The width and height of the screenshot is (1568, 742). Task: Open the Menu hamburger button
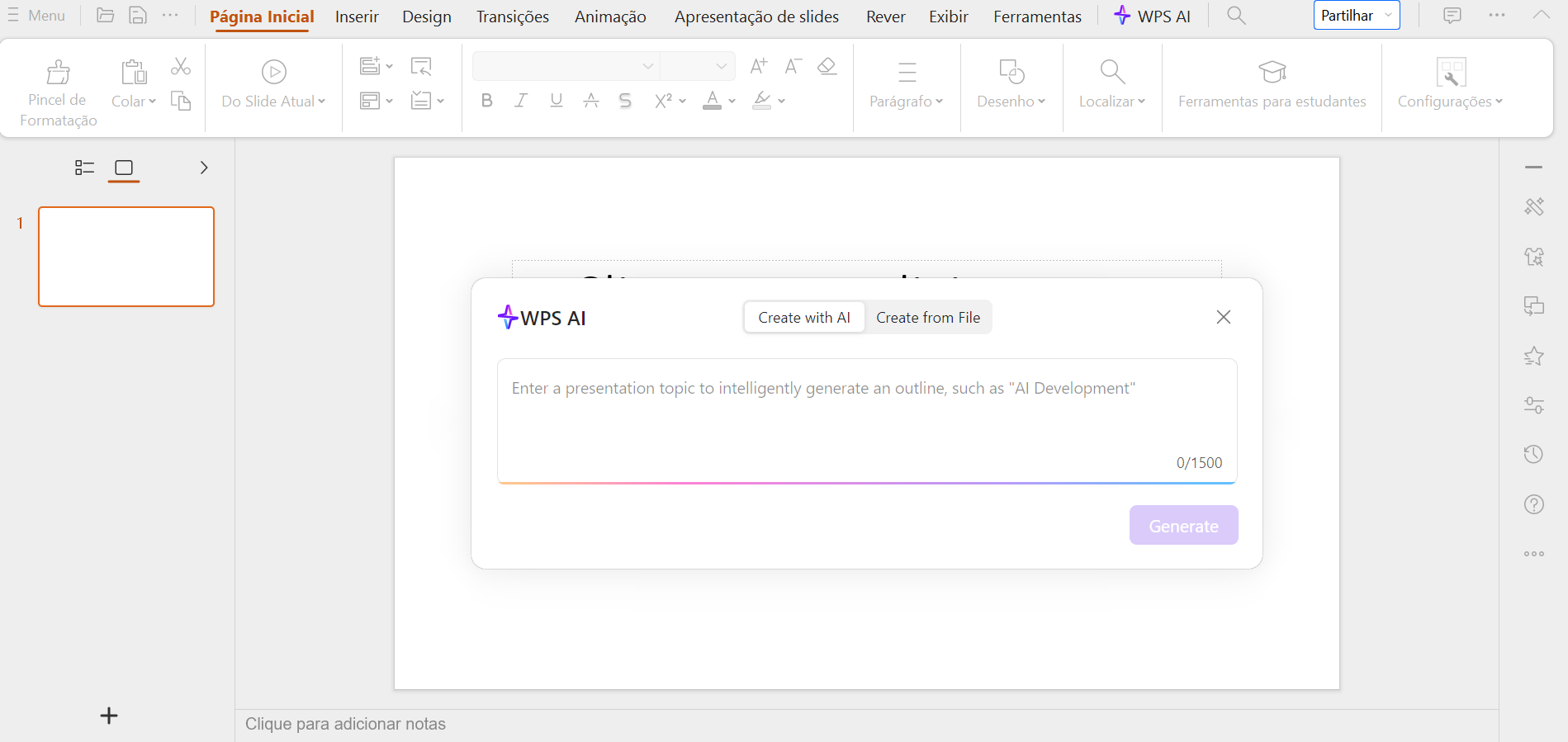tap(36, 15)
